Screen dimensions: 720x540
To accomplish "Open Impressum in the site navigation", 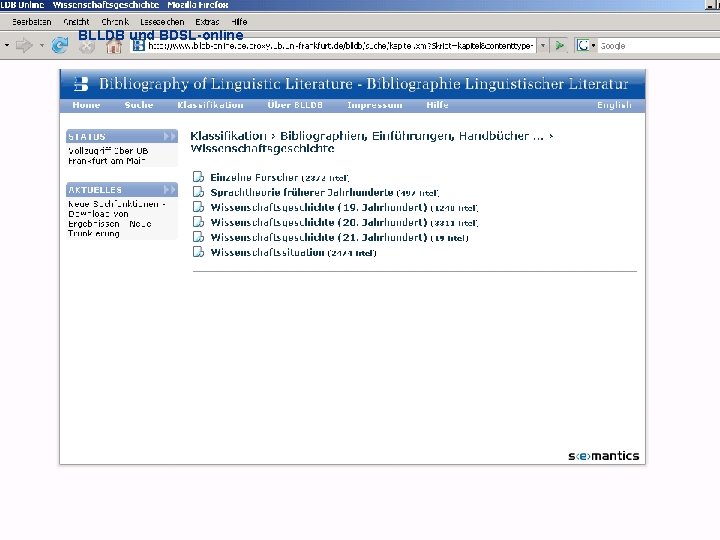I will [375, 105].
